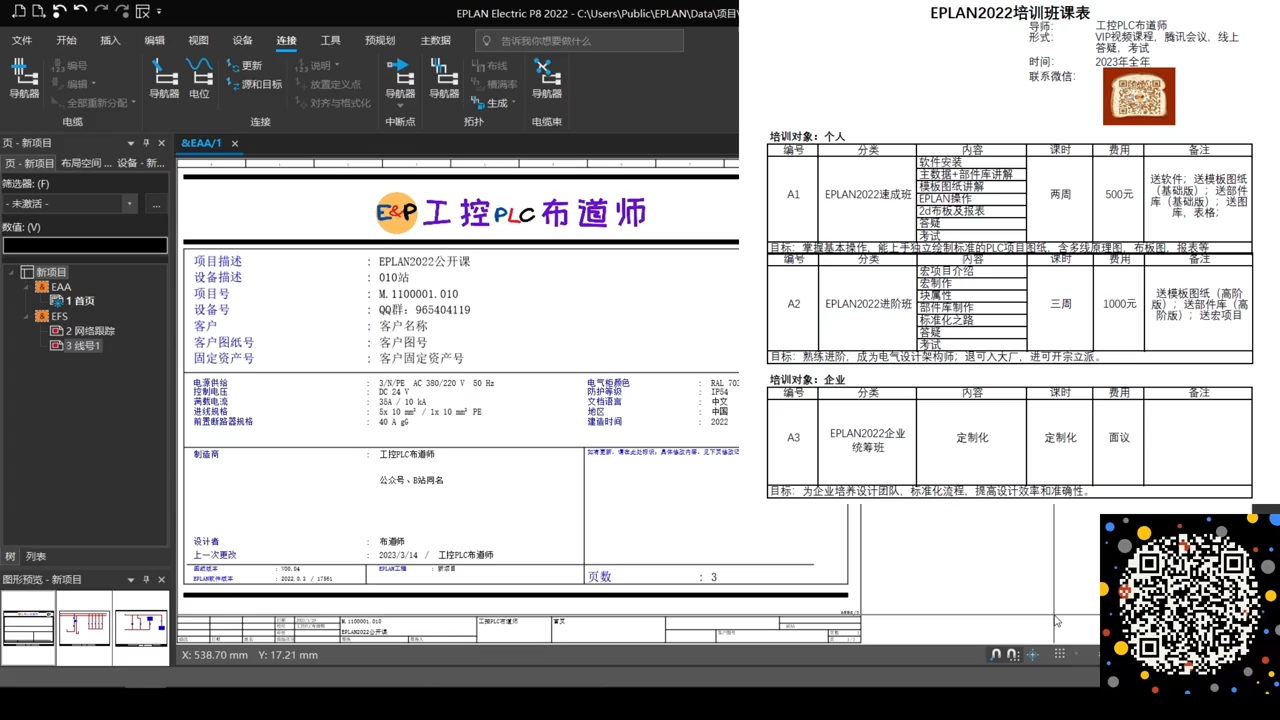Switch to the 视图 ribbon tab
Image resolution: width=1280 pixels, height=720 pixels.
coord(198,41)
